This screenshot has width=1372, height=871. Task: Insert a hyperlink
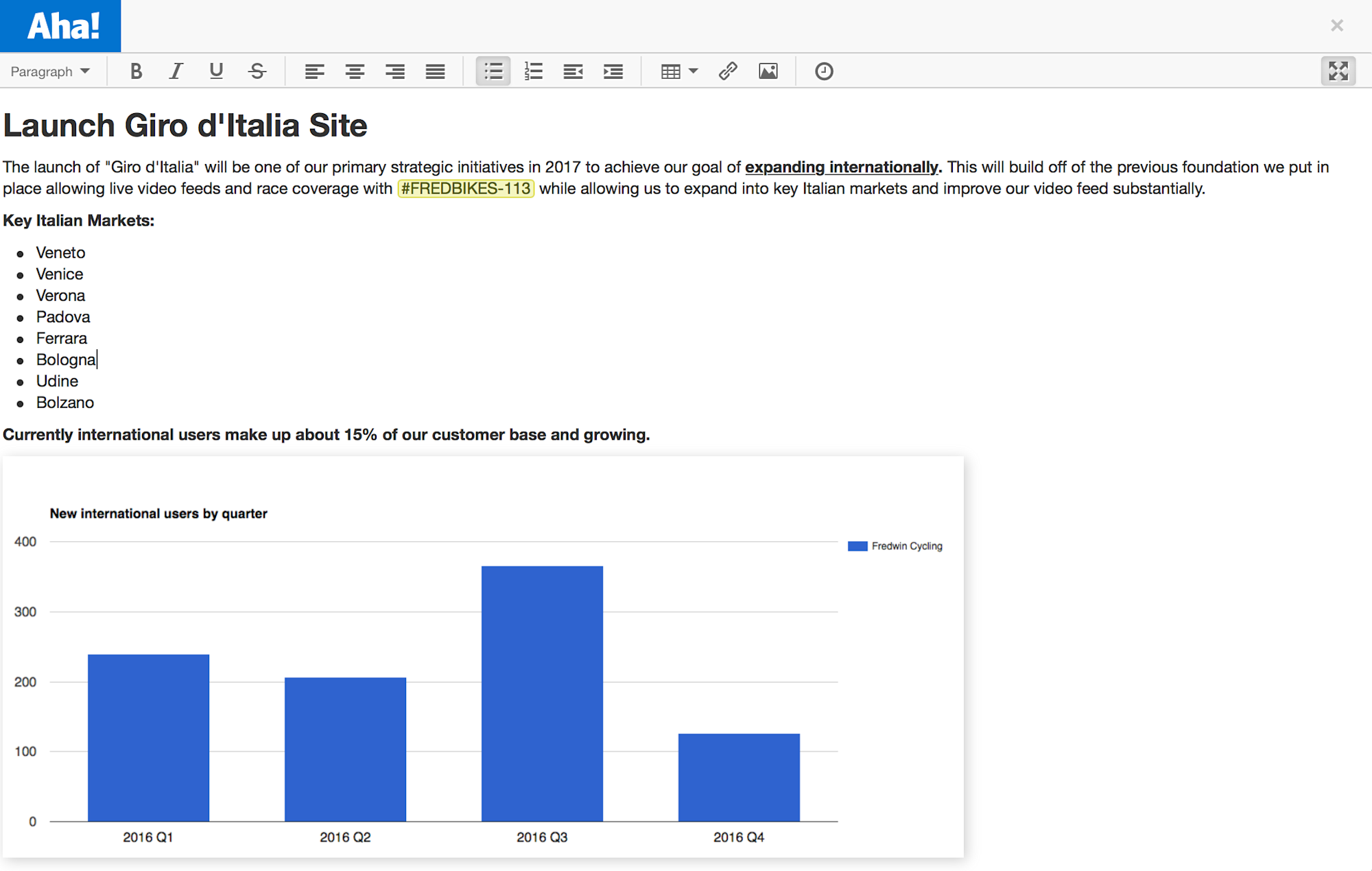click(x=728, y=71)
